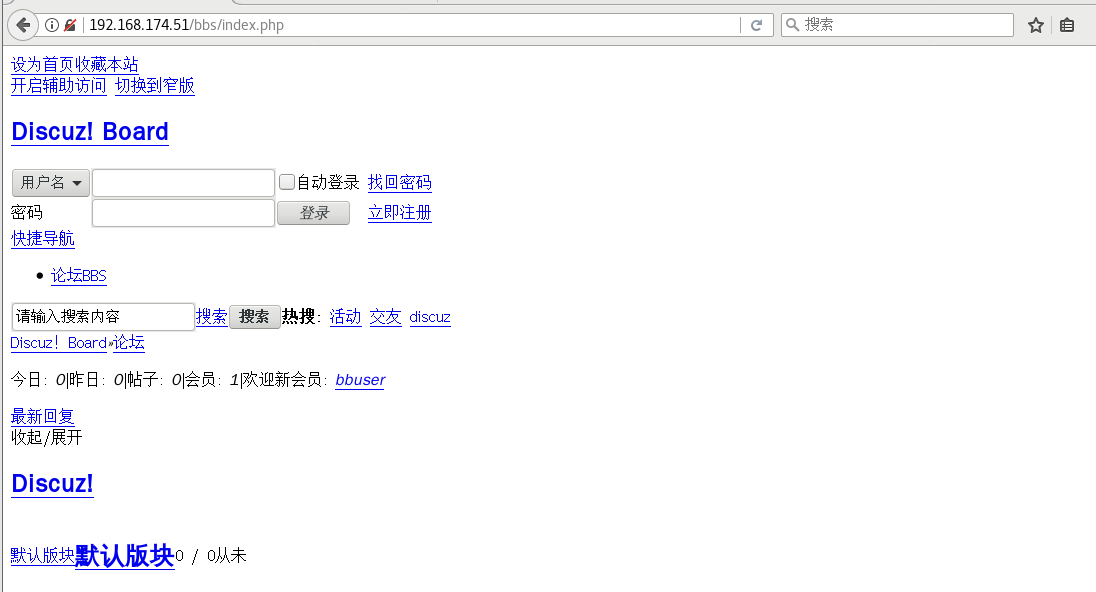
Task: Open the 设为首页 link
Action: pos(43,65)
